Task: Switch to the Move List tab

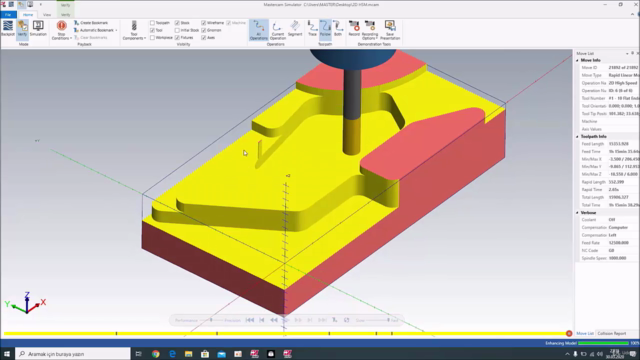Action: click(585, 333)
